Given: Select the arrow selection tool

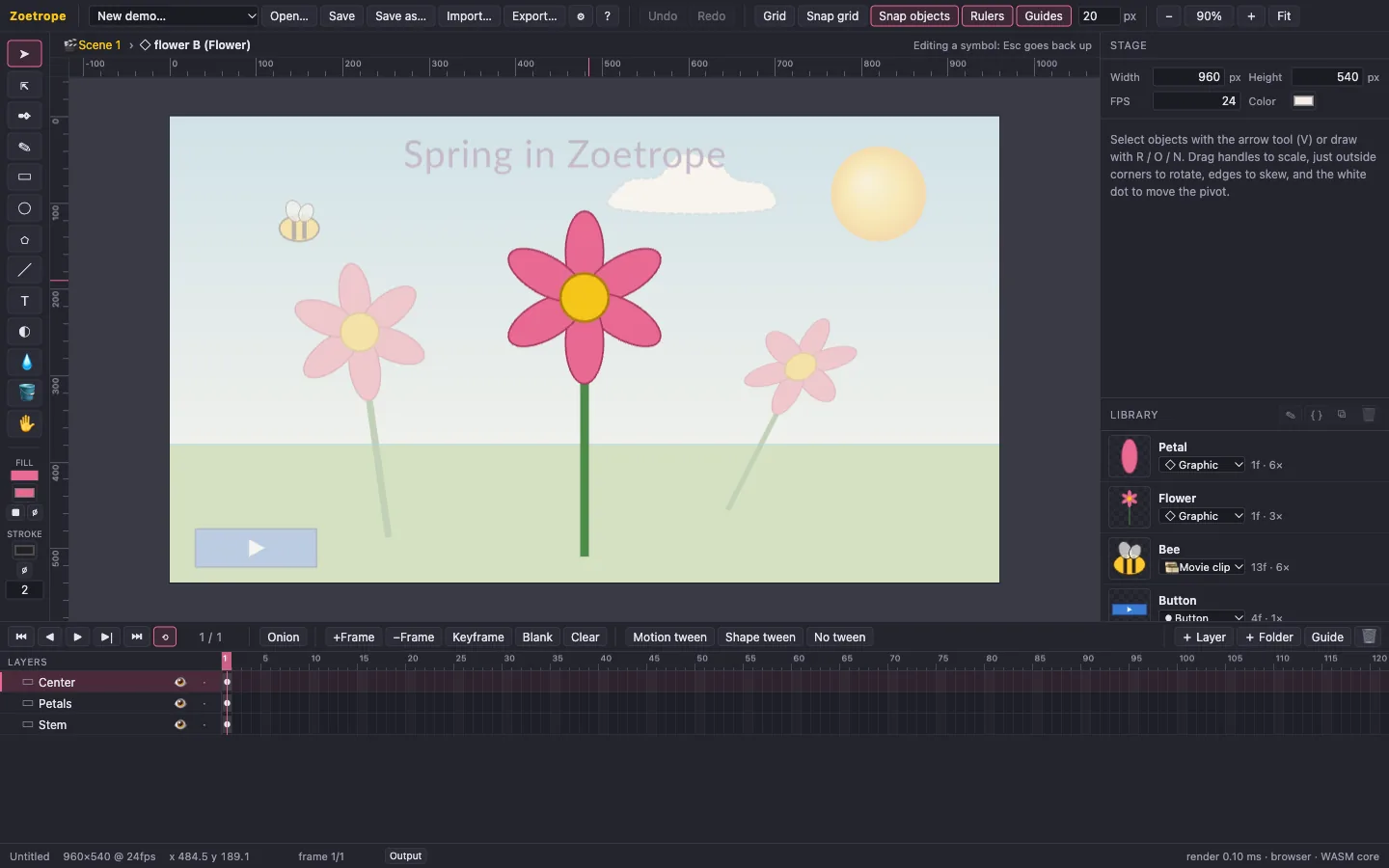Looking at the screenshot, I should [24, 54].
